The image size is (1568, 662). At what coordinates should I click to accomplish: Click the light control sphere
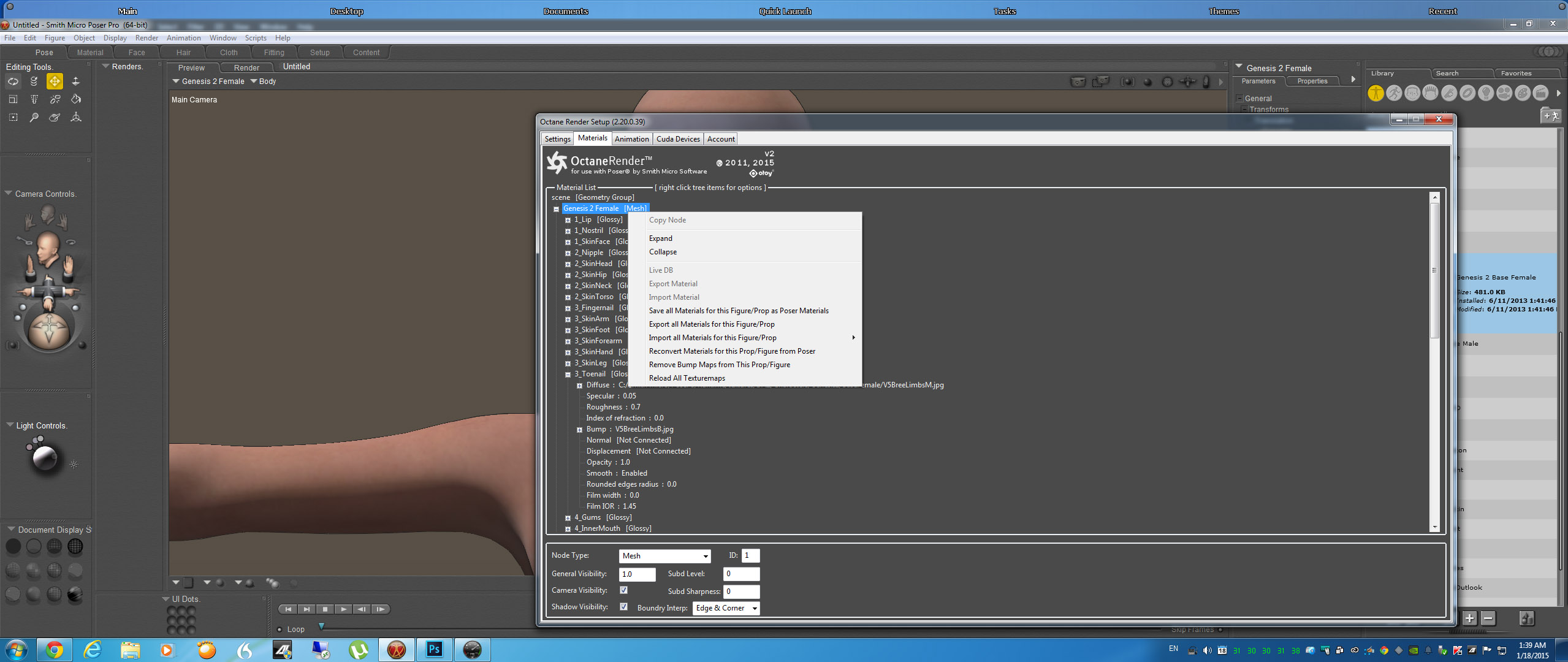[x=44, y=458]
